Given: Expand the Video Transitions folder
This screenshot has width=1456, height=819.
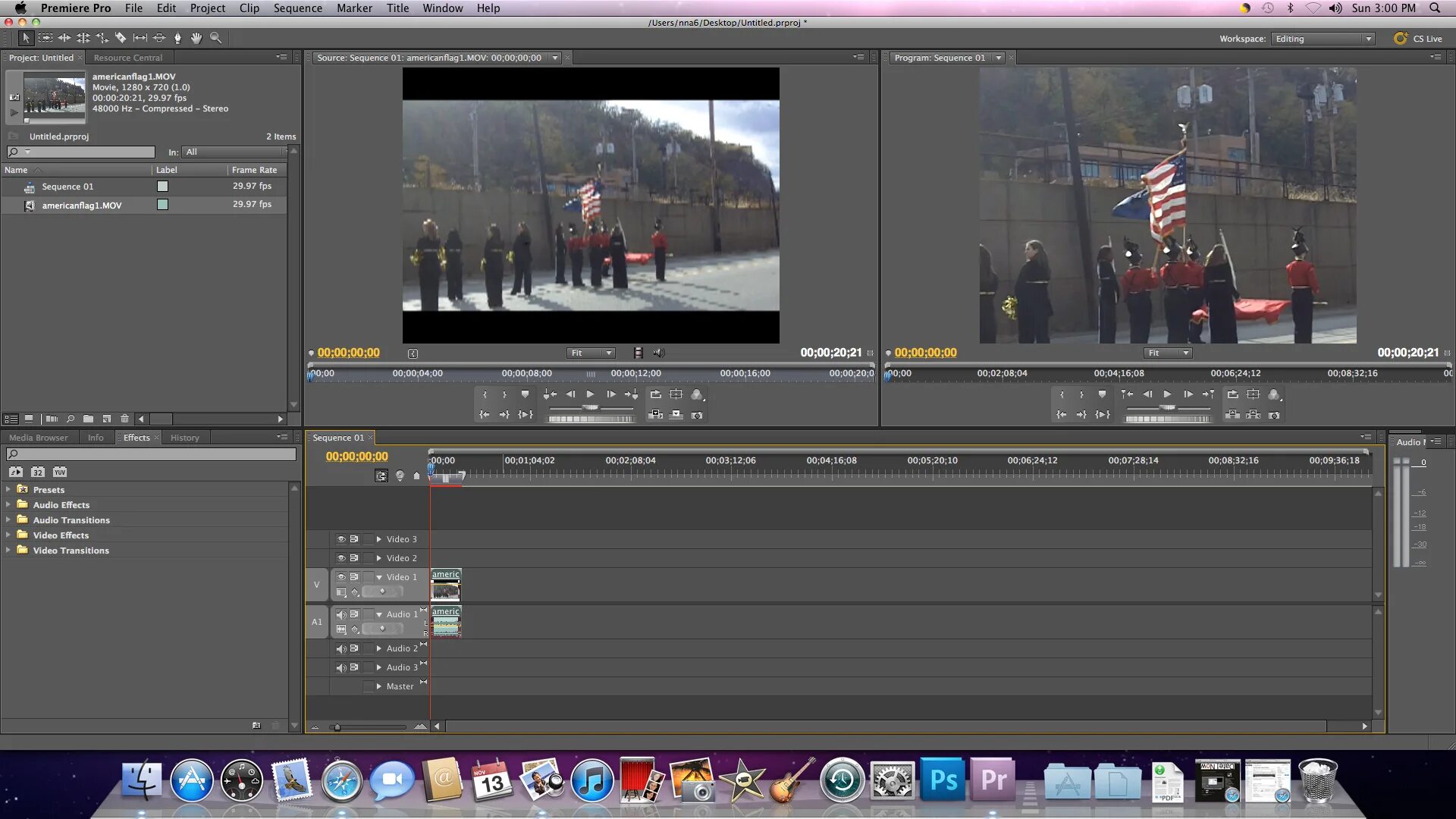Looking at the screenshot, I should pos(8,551).
